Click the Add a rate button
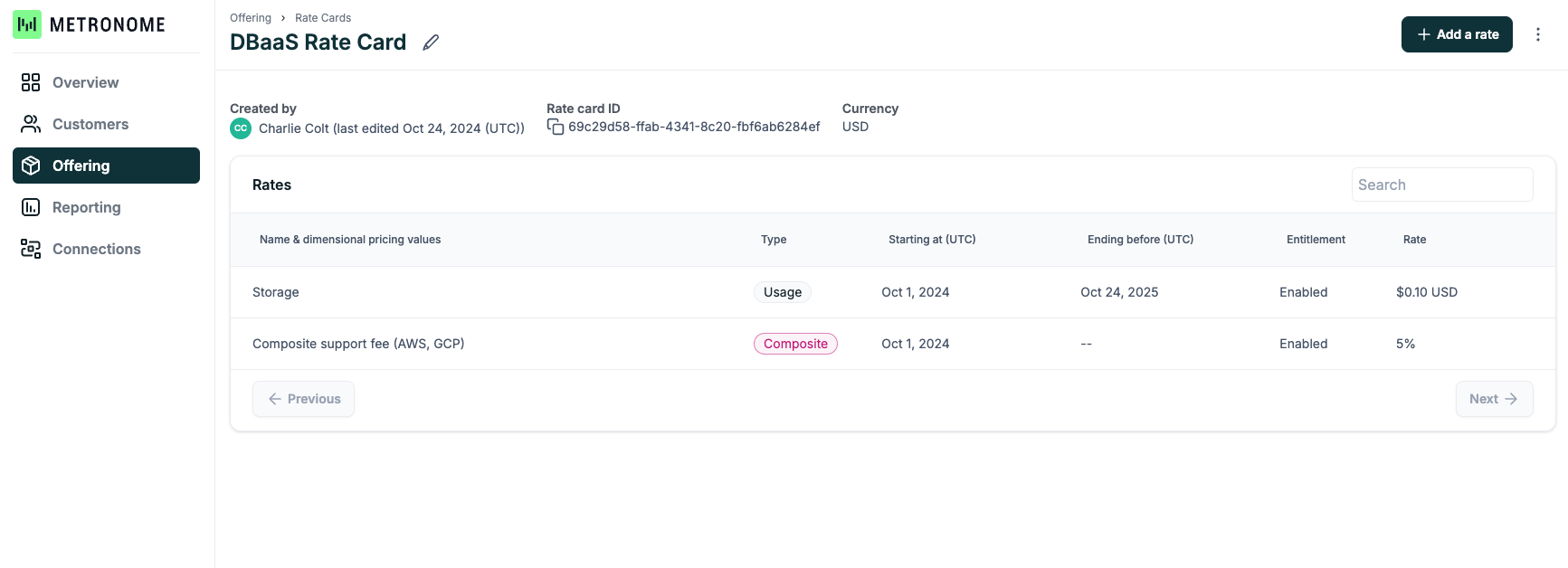 [x=1456, y=34]
